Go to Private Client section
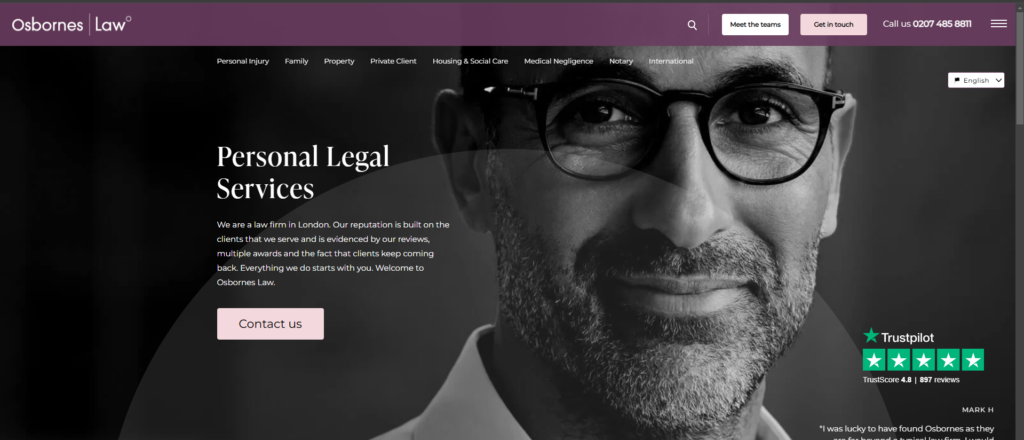The height and width of the screenshot is (440, 1024). coord(393,61)
